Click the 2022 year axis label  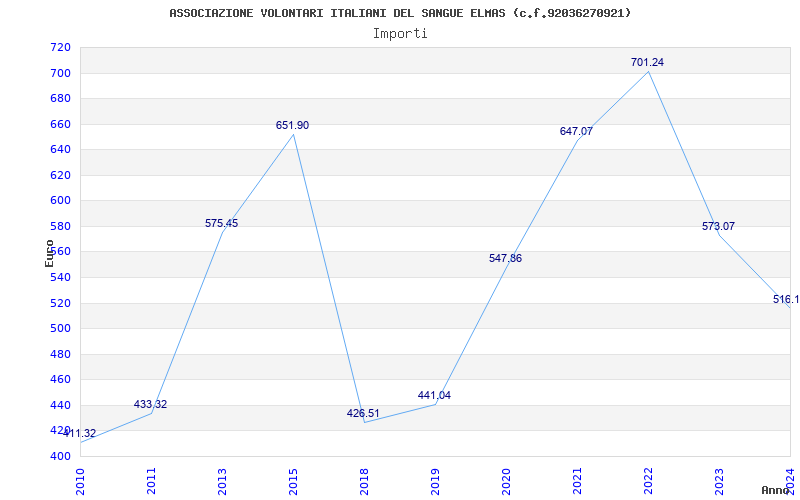648,481
